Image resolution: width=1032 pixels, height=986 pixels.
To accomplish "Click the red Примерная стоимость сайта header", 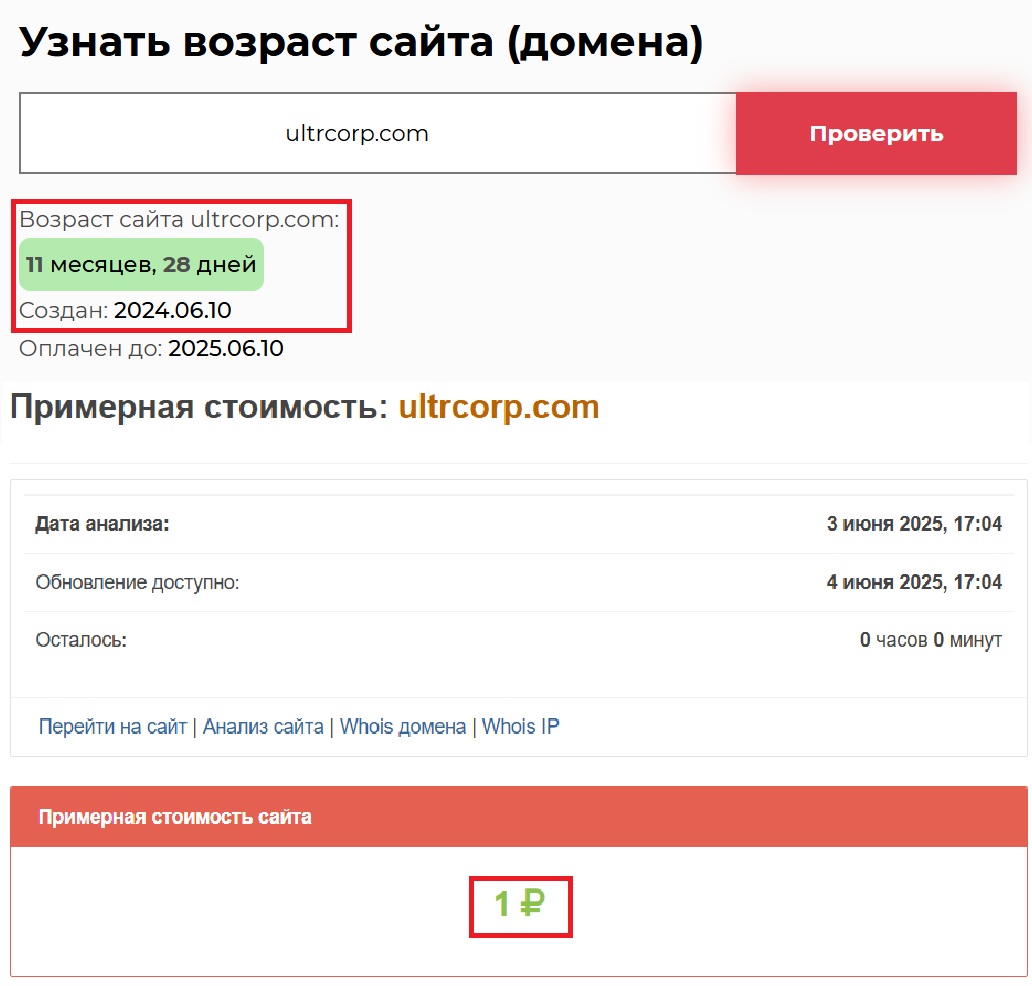I will (175, 817).
